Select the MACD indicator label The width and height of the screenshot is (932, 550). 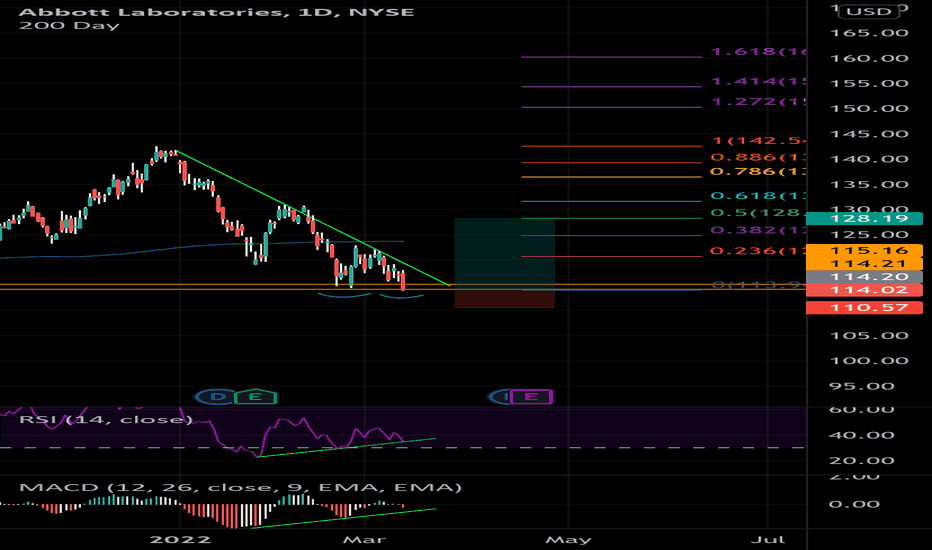coord(240,488)
